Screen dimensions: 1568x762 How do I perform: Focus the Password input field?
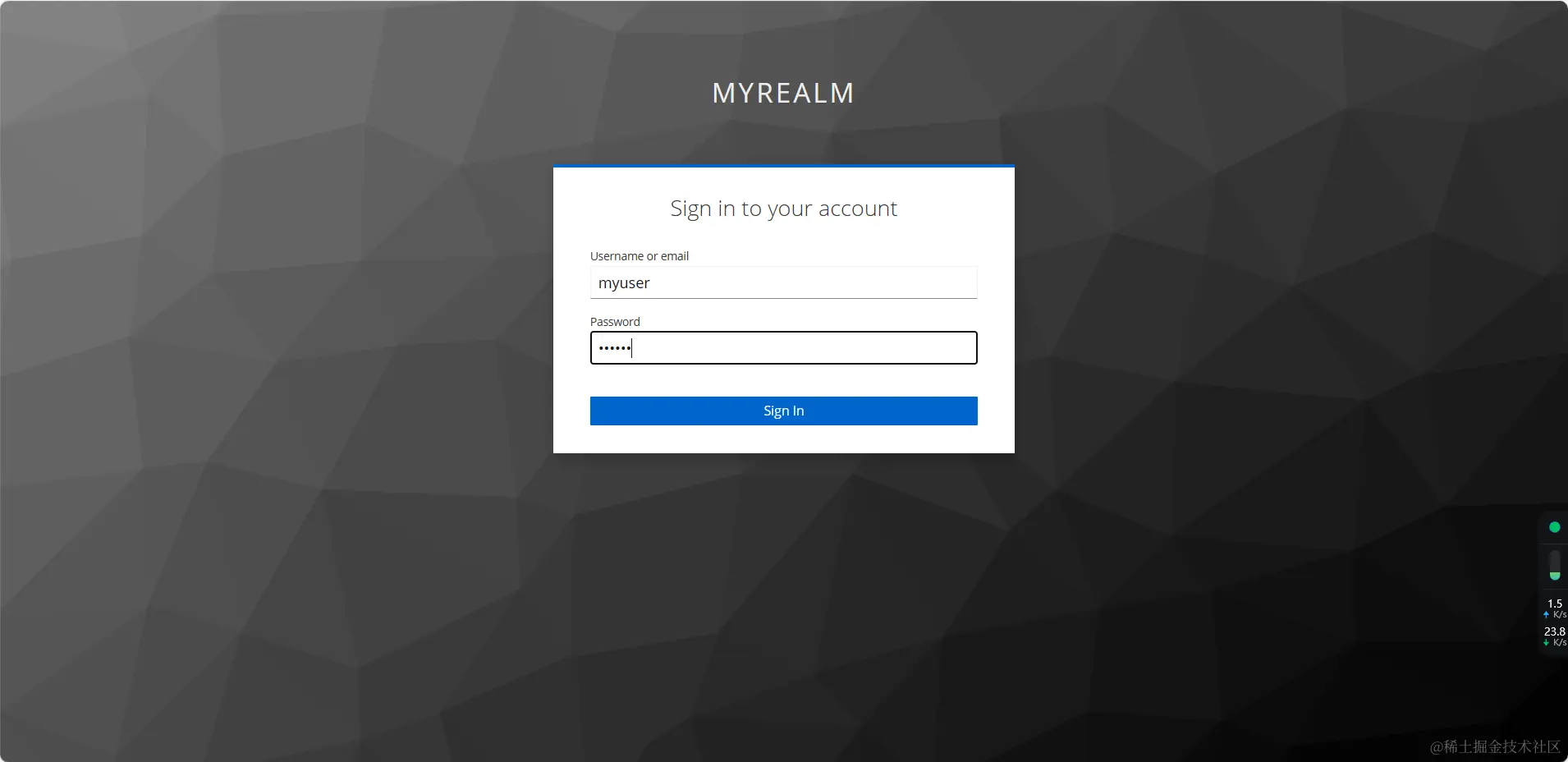(x=783, y=348)
